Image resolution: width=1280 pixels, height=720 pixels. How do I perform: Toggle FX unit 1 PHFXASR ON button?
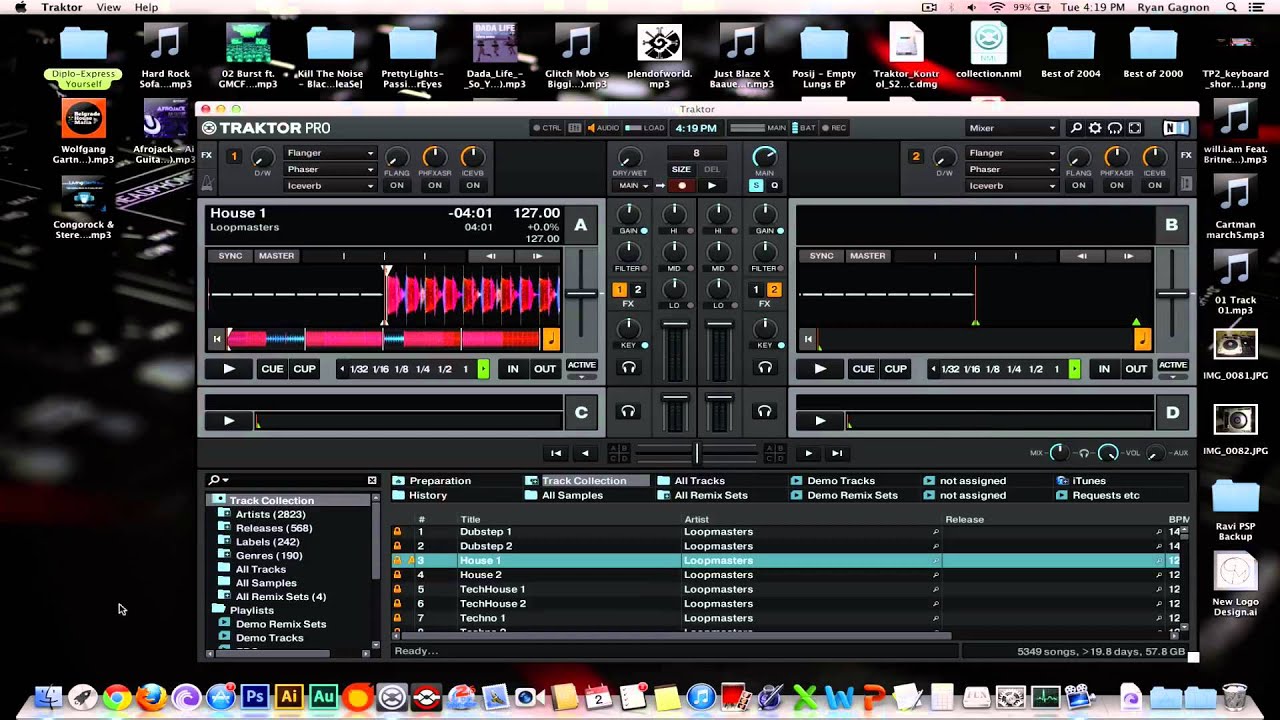435,185
